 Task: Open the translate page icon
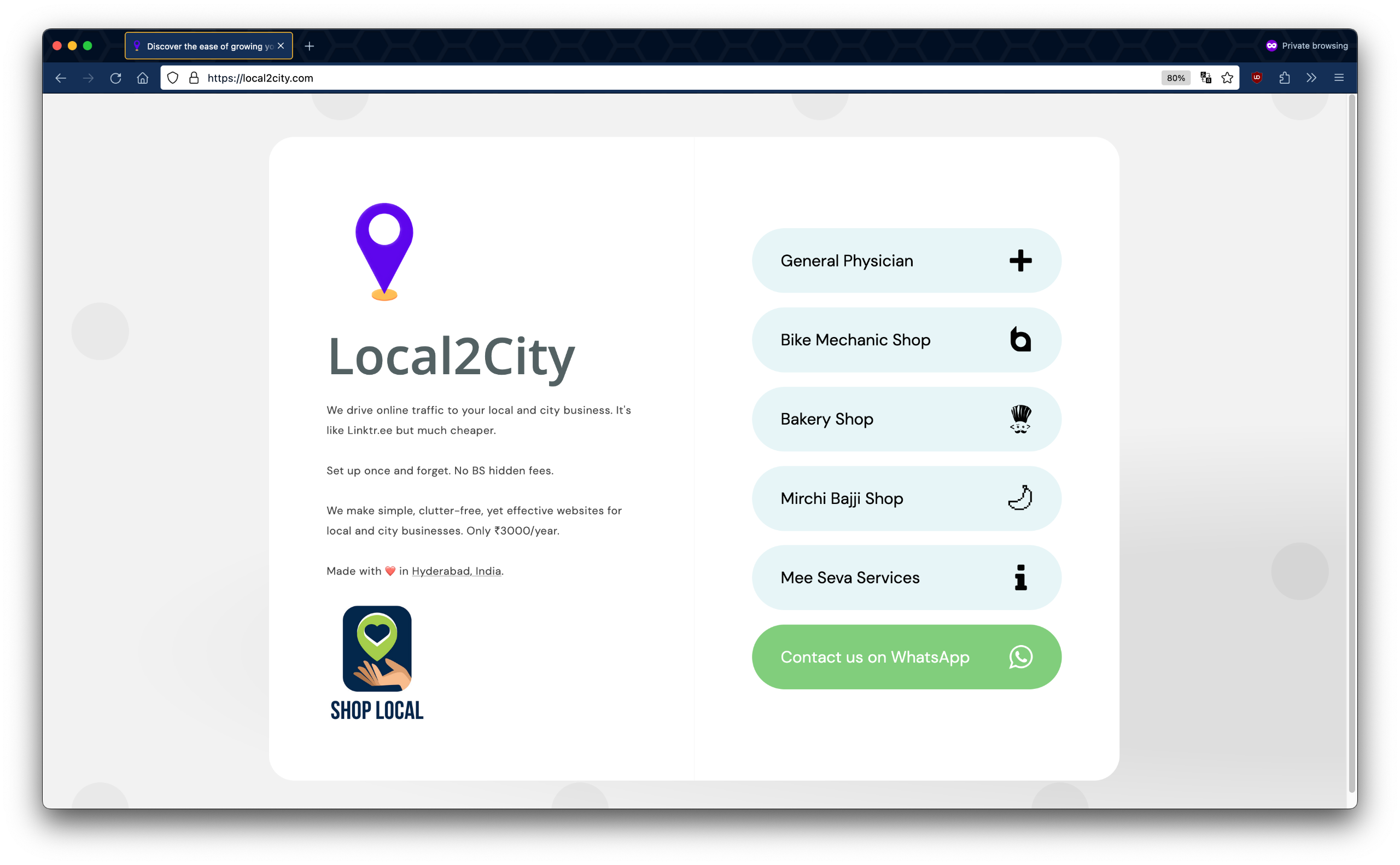tap(1206, 78)
